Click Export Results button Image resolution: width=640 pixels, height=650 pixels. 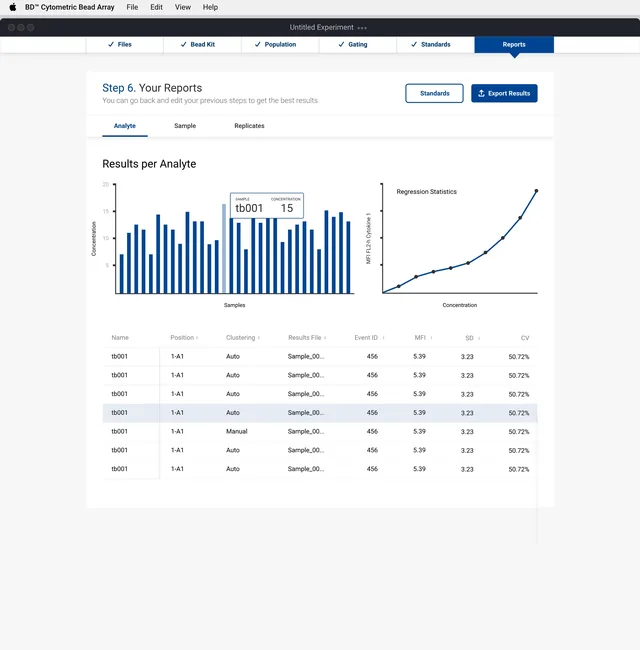pos(504,93)
